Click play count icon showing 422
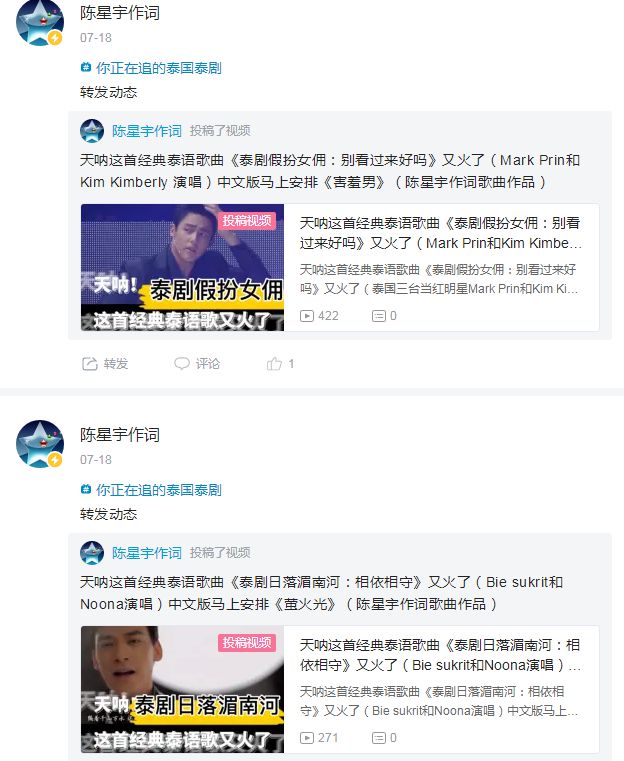624x761 pixels. point(307,316)
